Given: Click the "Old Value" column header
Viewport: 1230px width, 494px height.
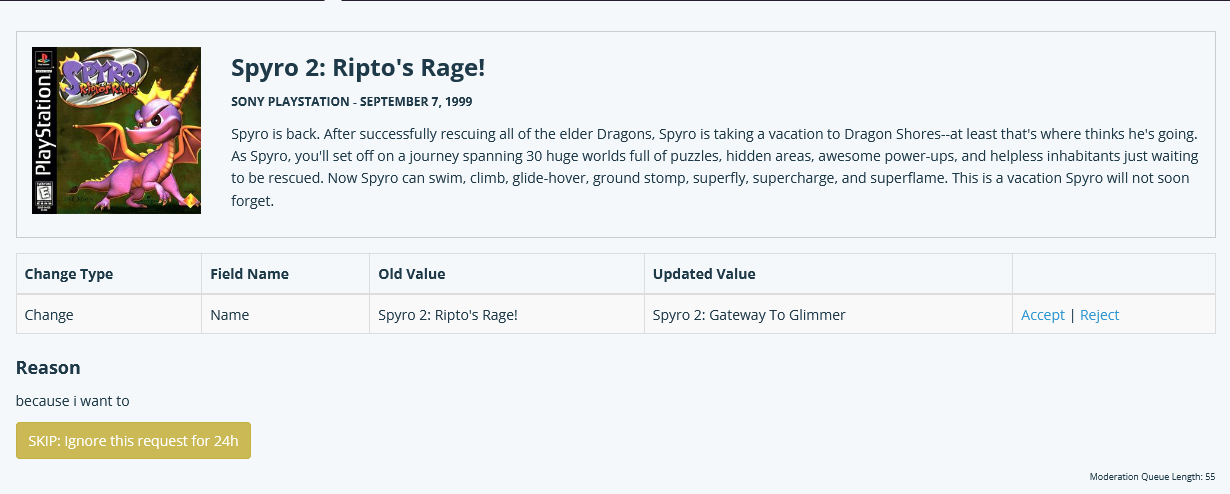Looking at the screenshot, I should [x=507, y=274].
